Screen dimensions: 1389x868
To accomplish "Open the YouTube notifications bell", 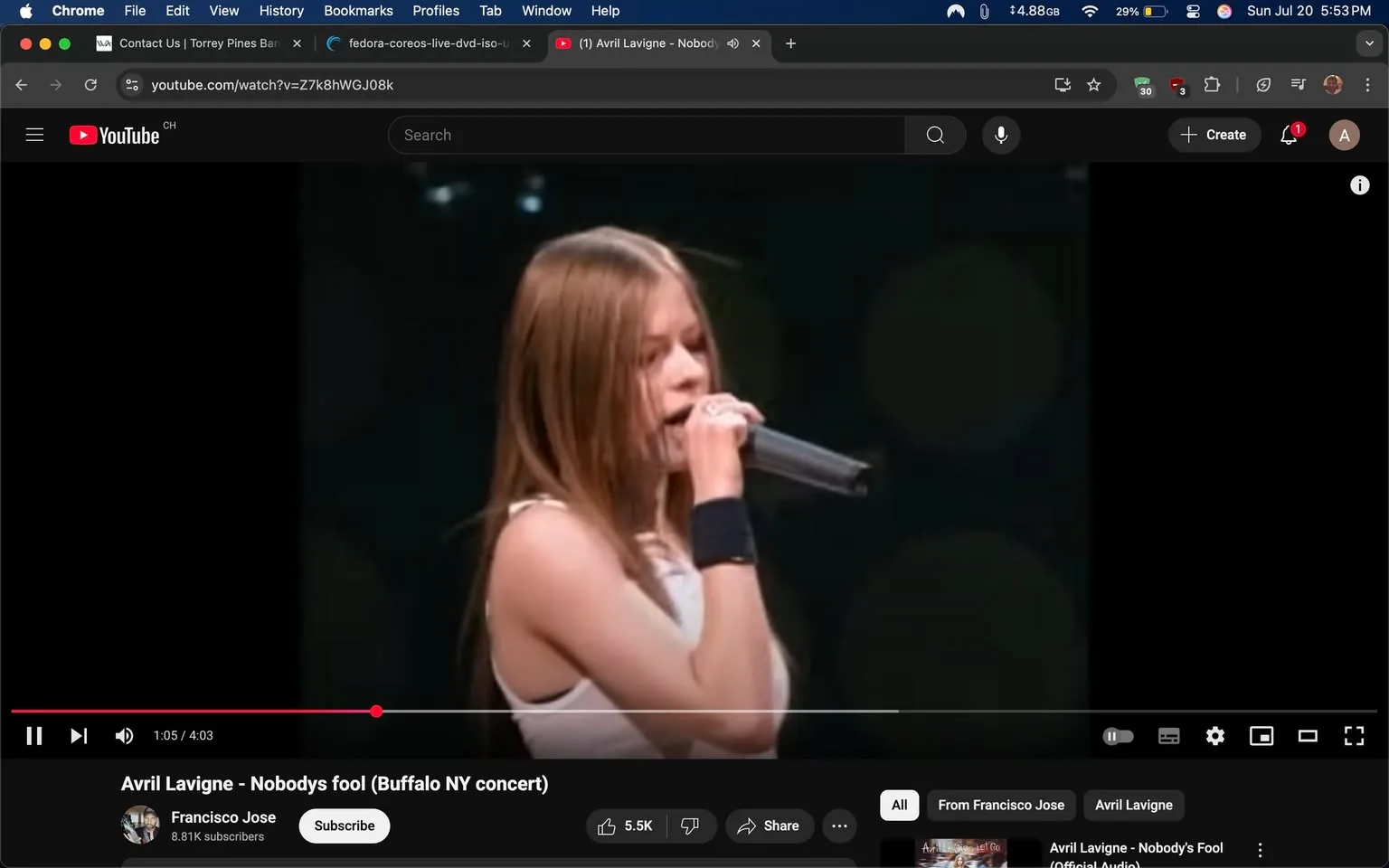I will click(1287, 135).
